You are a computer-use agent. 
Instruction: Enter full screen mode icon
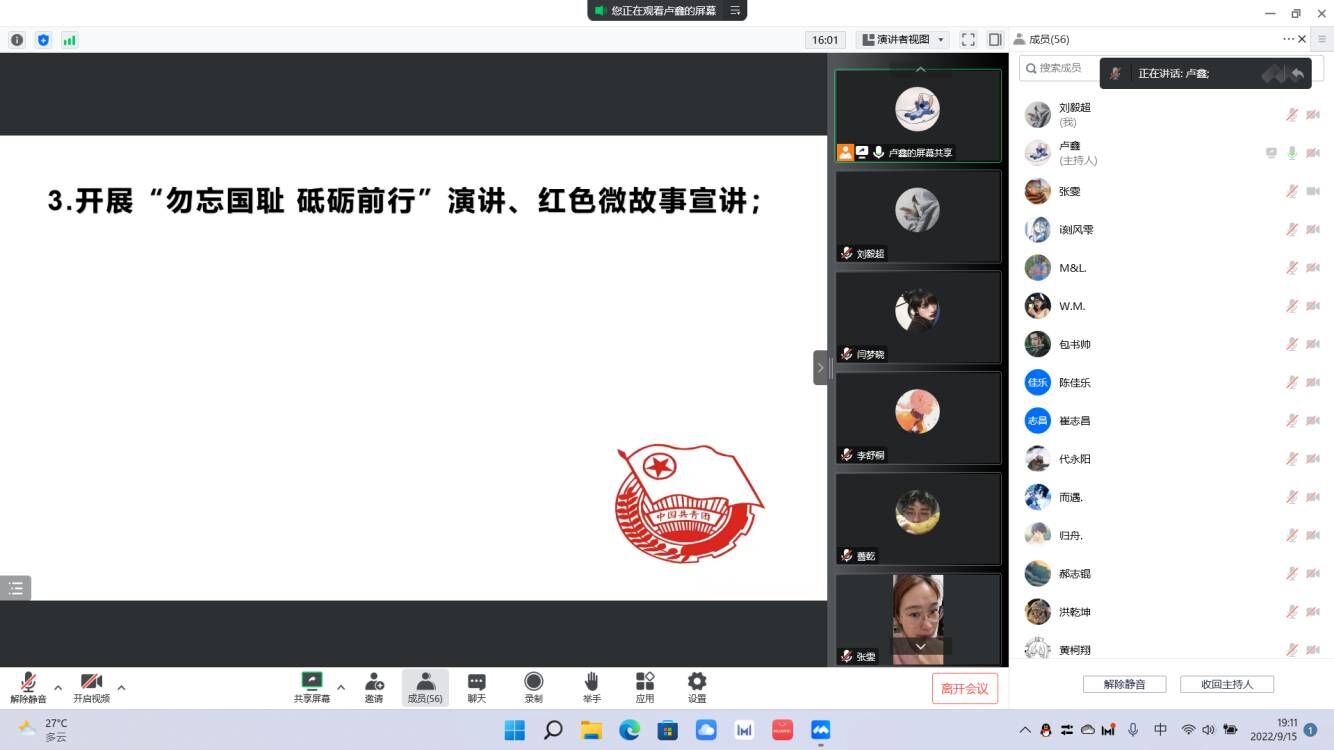(x=968, y=40)
